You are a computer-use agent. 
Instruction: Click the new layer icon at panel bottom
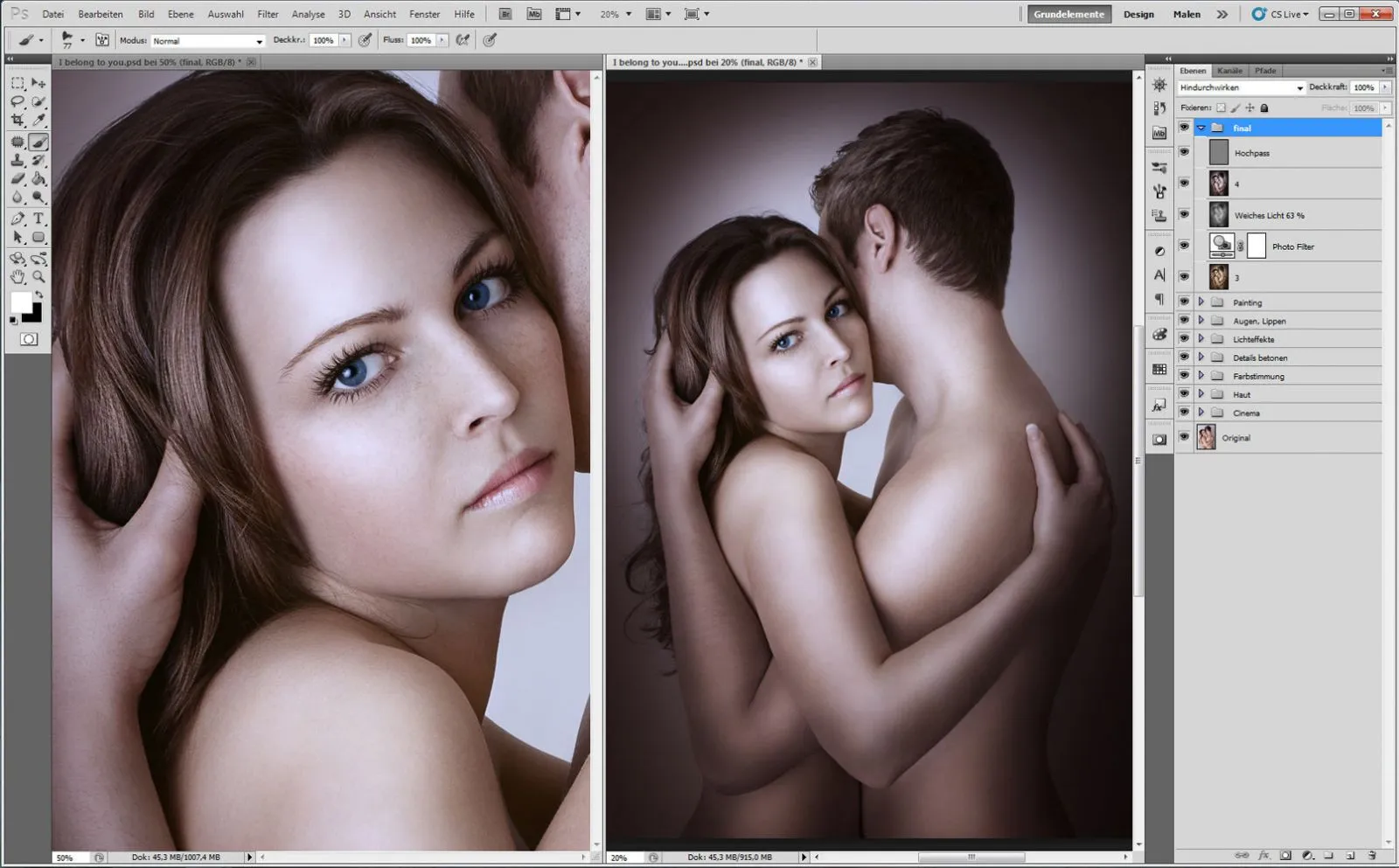tap(1351, 856)
